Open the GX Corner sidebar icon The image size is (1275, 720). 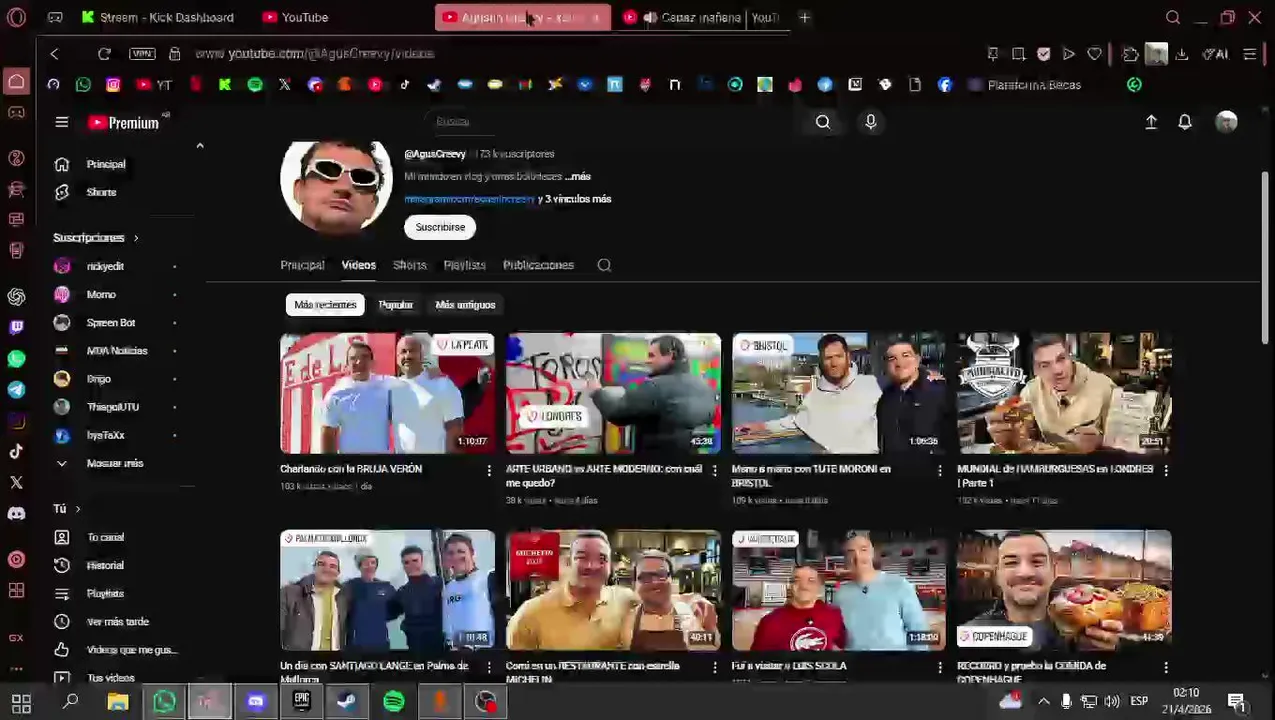[x=16, y=637]
